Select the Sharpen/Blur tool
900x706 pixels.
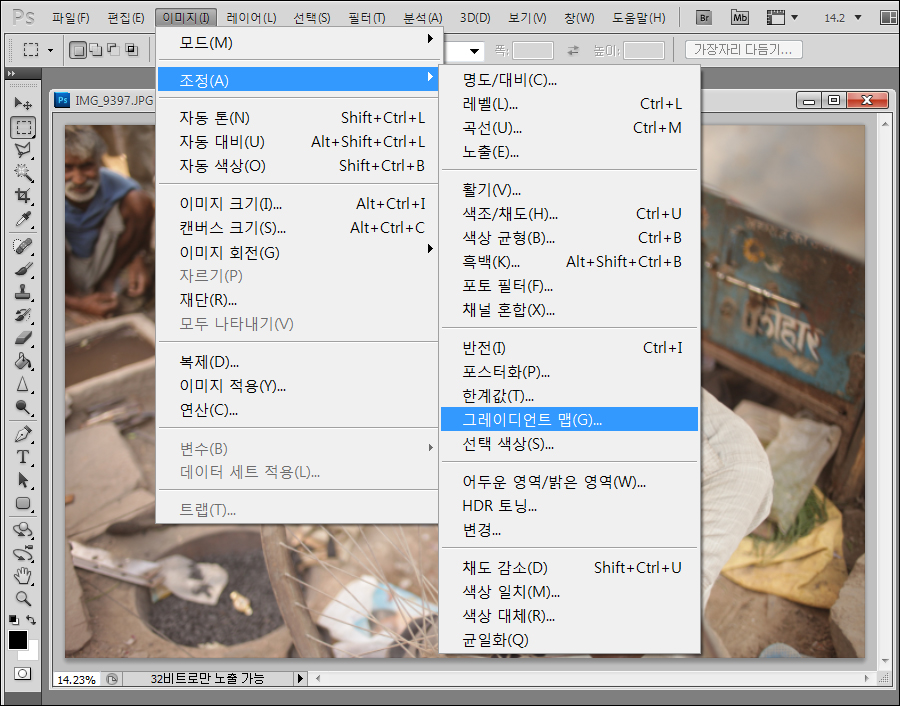(x=23, y=384)
